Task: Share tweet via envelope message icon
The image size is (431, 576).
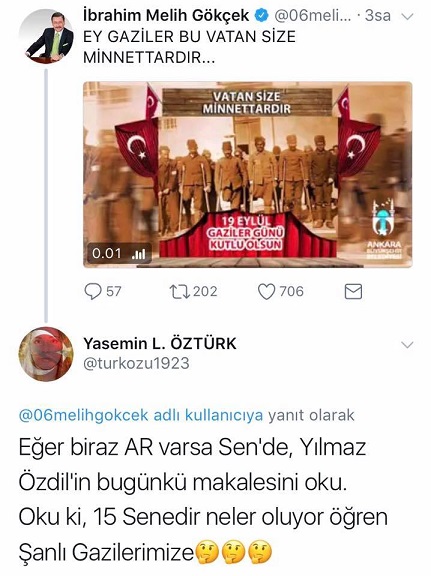Action: point(353,292)
